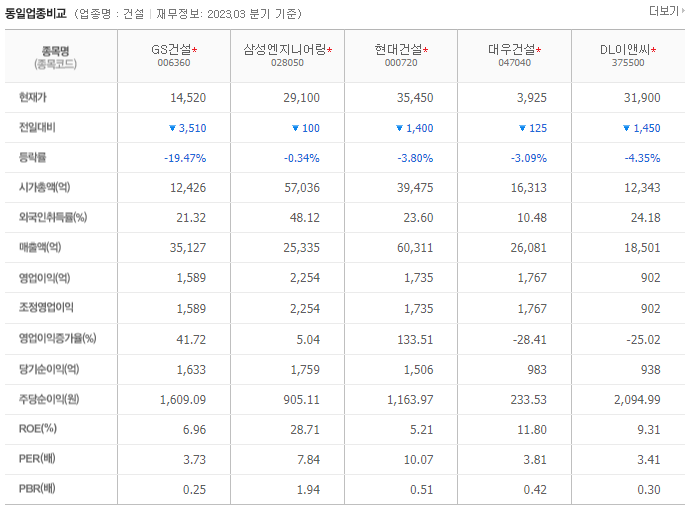The height and width of the screenshot is (517, 697).
Task: Select stock code 006360
Action: tap(174, 63)
